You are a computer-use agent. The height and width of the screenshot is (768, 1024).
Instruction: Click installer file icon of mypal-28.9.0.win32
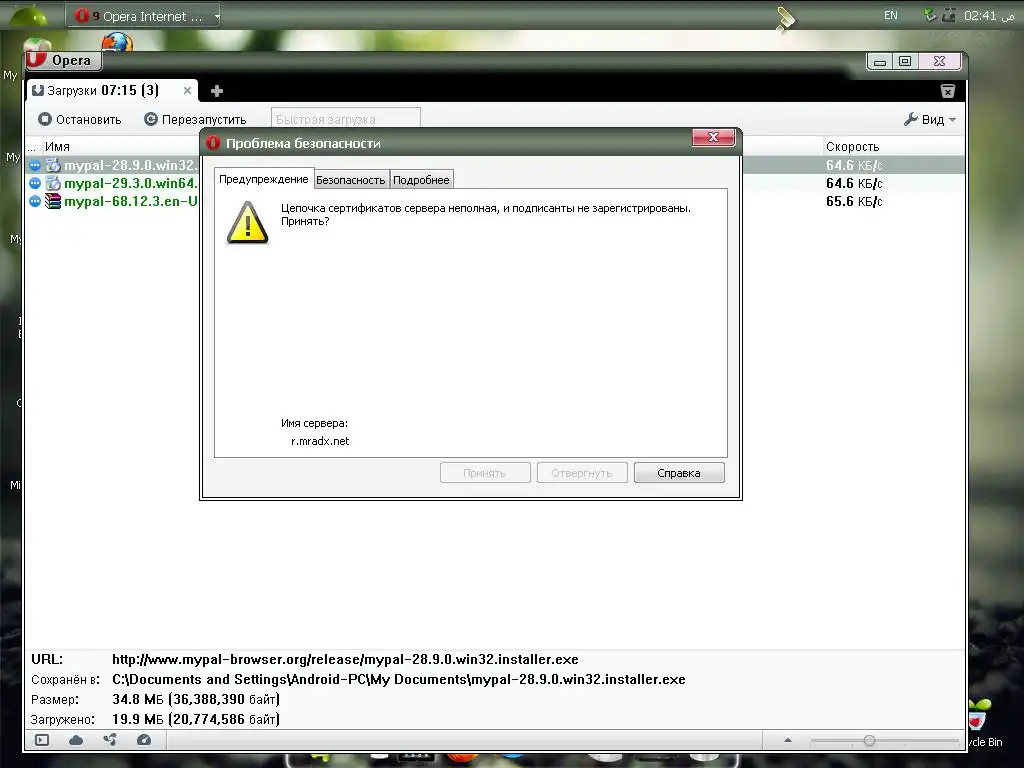coord(53,165)
